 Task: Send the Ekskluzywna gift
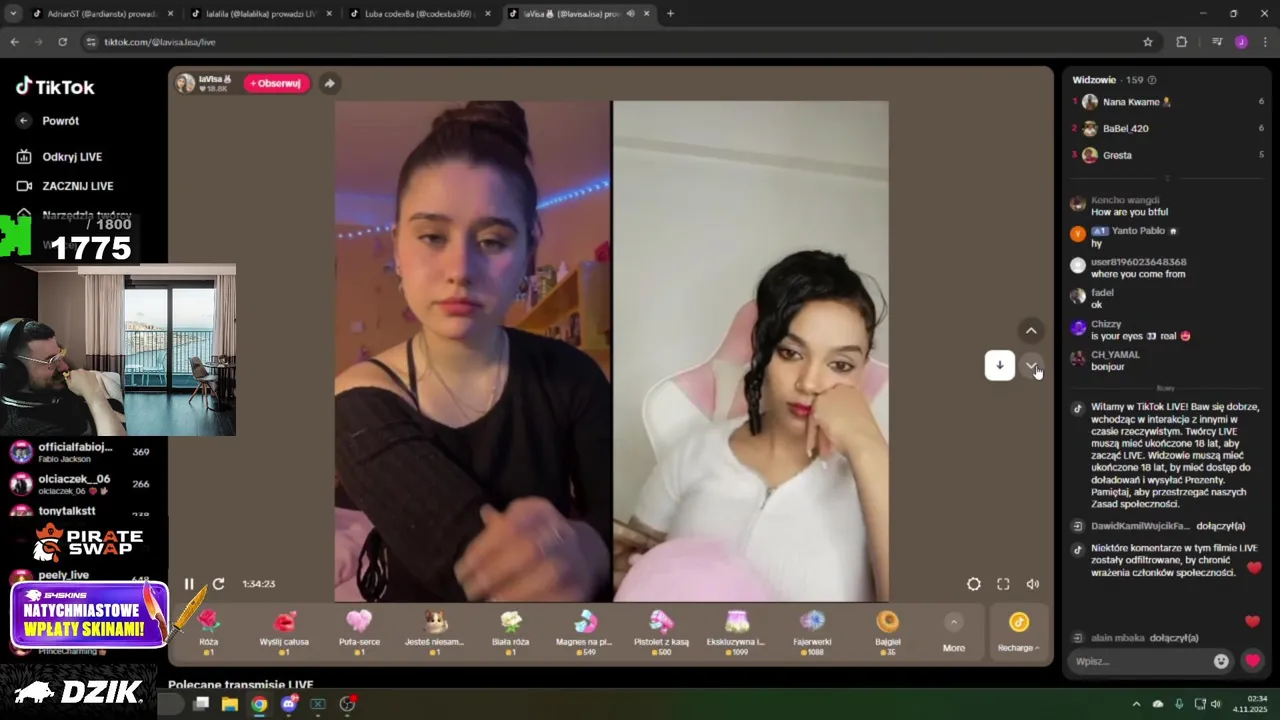tap(736, 632)
